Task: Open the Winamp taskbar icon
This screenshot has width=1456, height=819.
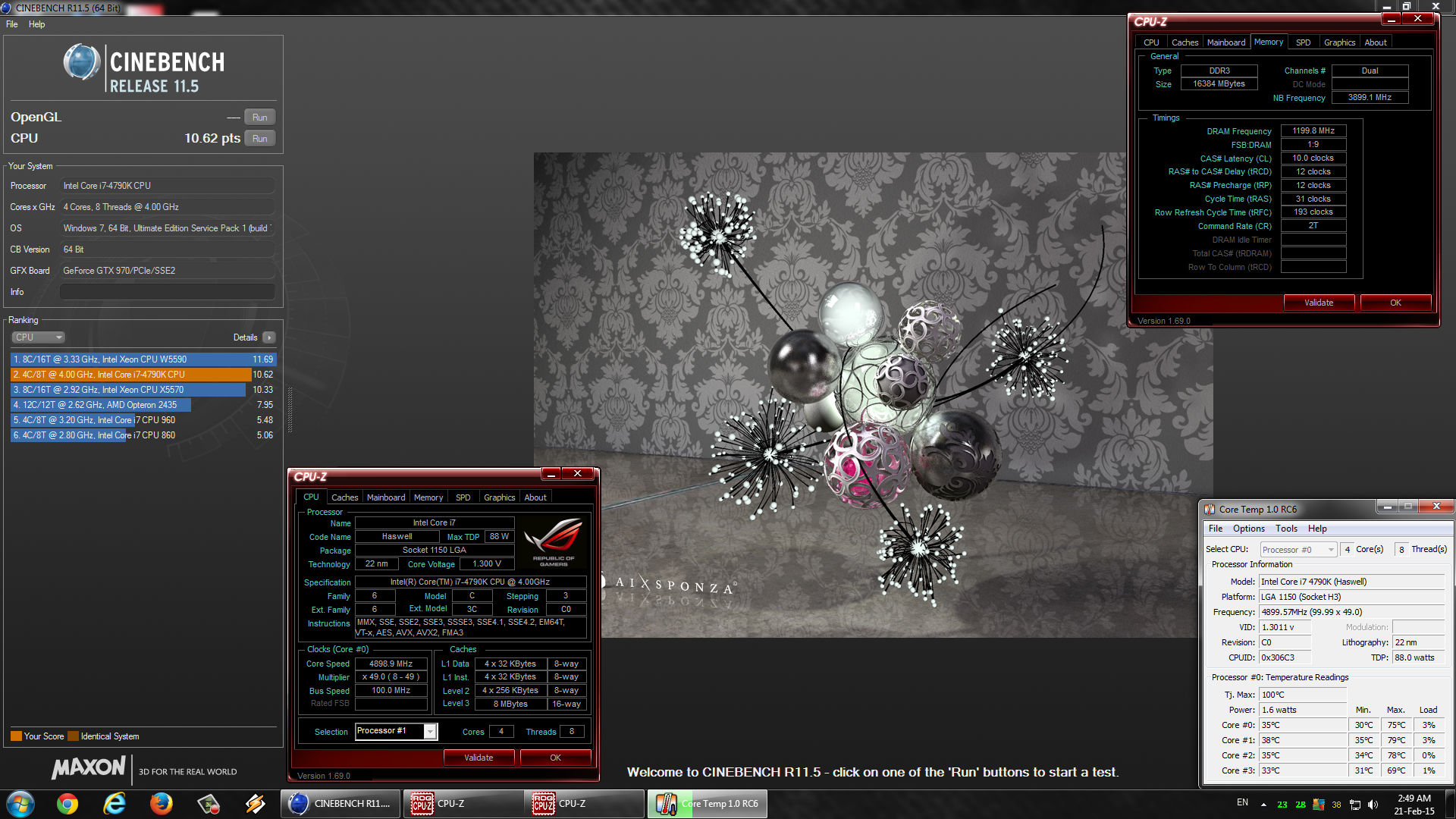Action: 255,803
